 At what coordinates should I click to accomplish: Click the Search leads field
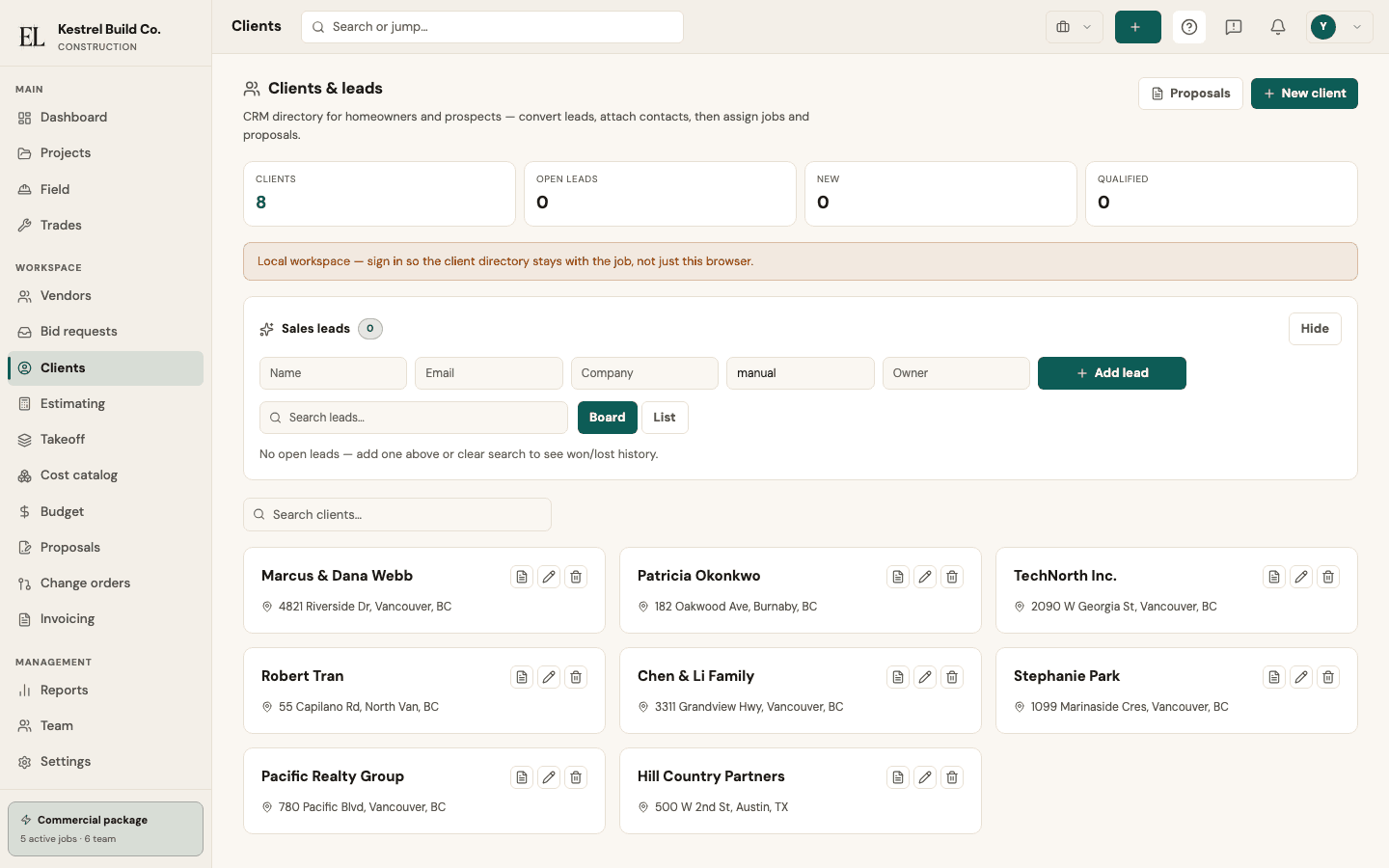coord(414,418)
